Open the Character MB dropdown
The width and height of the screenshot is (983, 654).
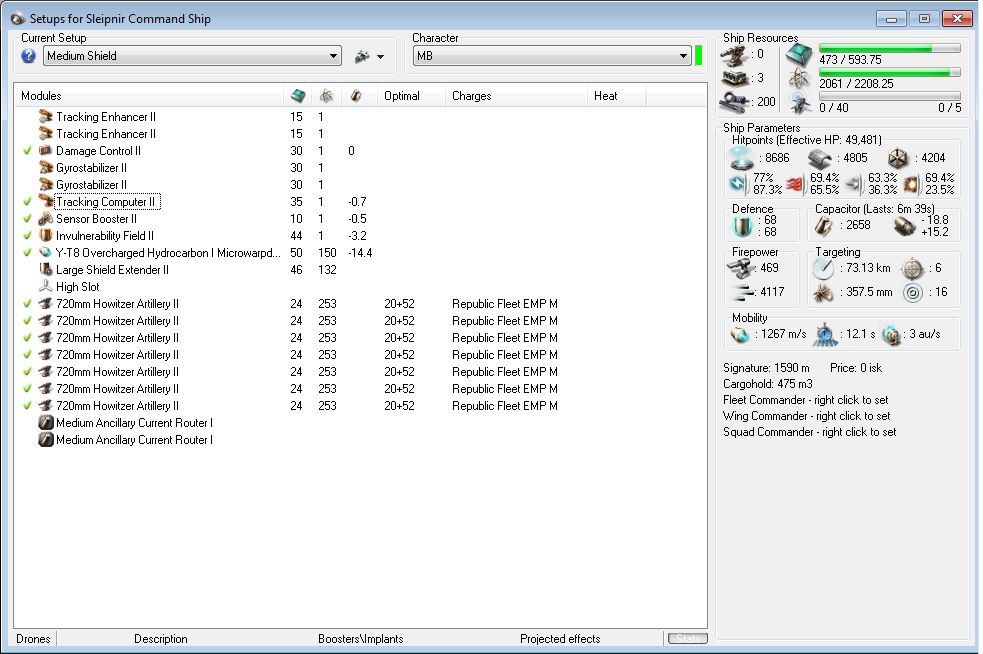point(552,56)
